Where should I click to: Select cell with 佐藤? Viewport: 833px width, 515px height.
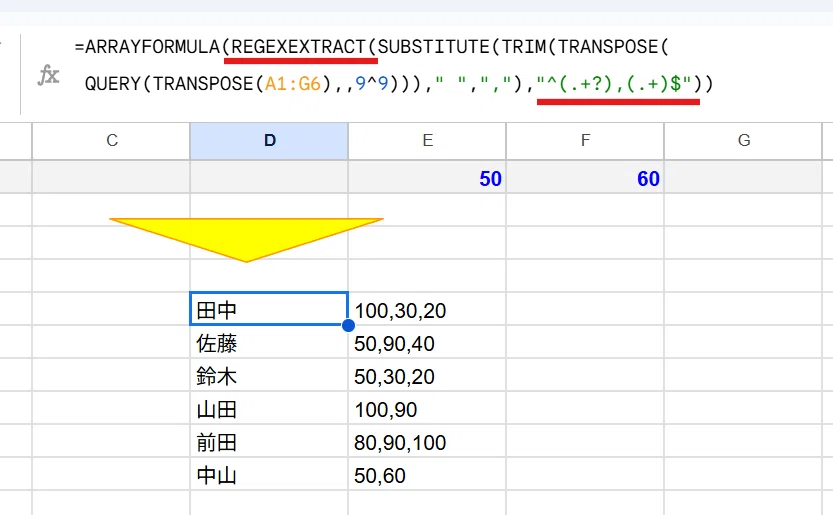click(269, 343)
